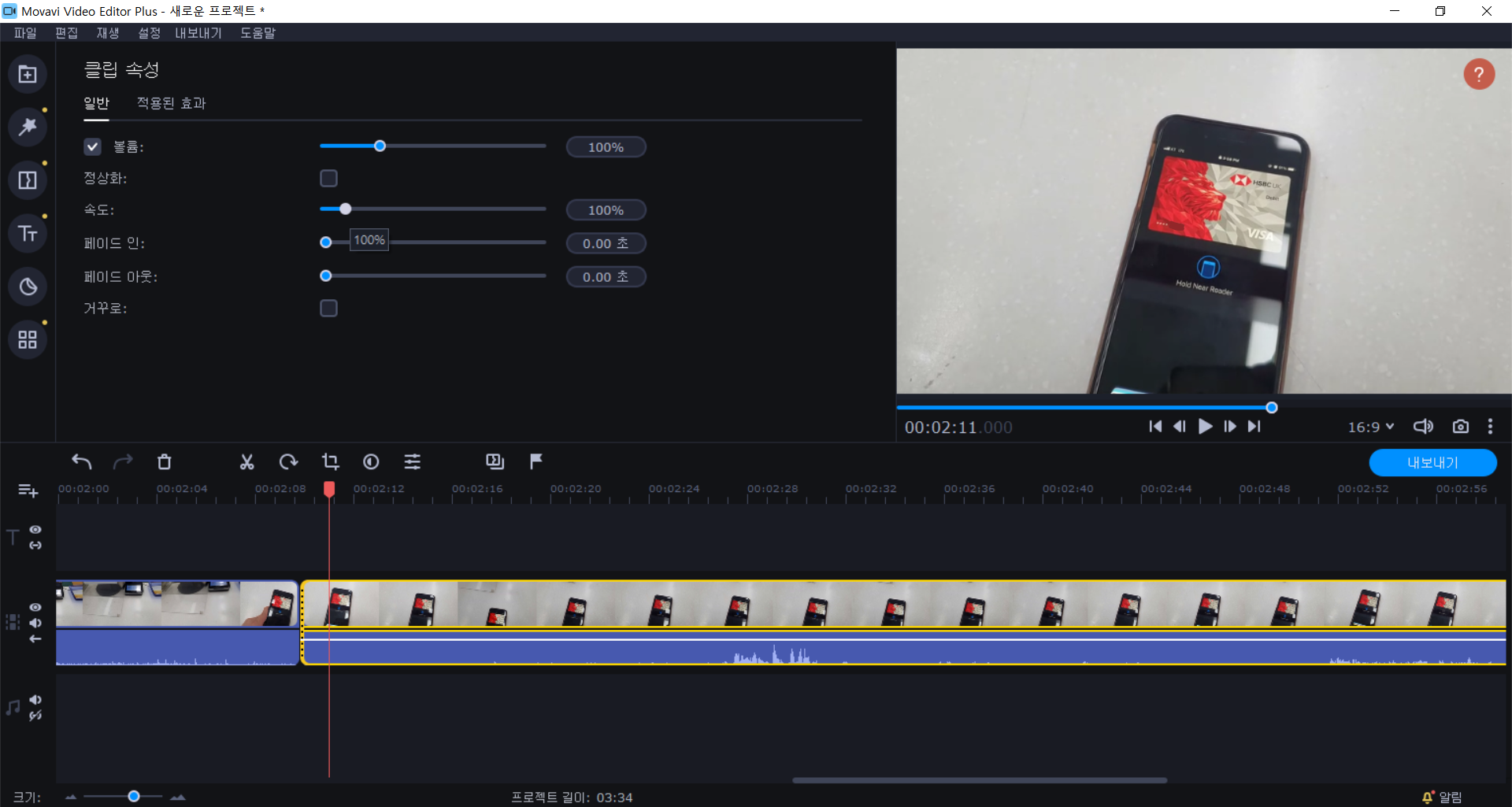Hide the video track with eye icon
Viewport: 1512px width, 807px height.
point(35,607)
